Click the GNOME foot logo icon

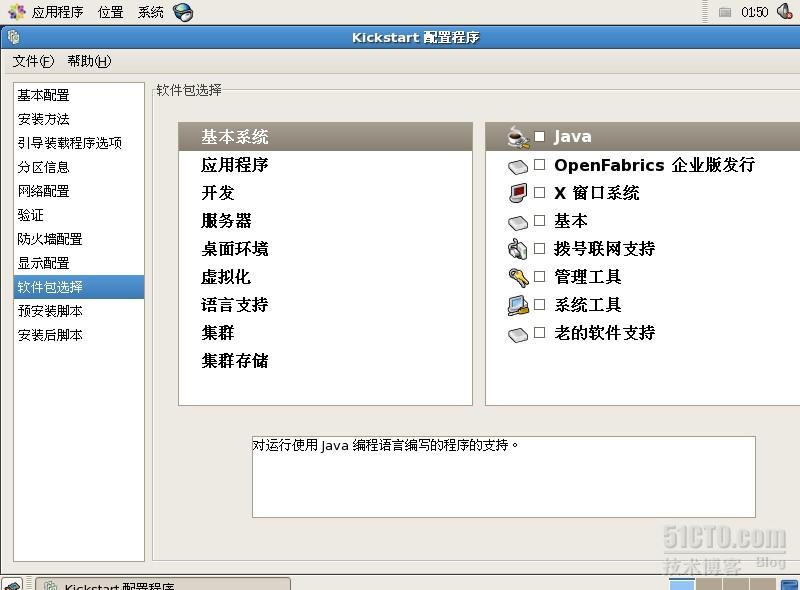pos(16,11)
